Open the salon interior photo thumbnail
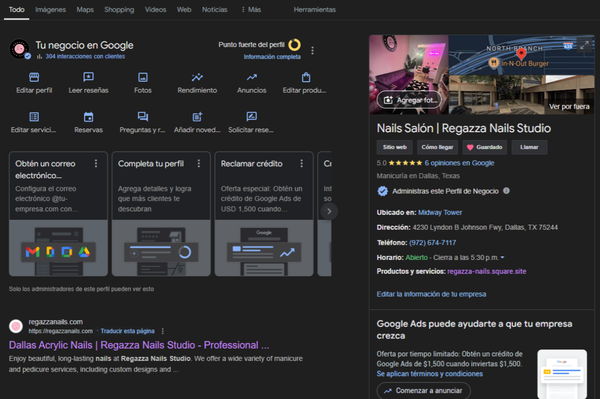This screenshot has height=399, width=600. (x=409, y=75)
